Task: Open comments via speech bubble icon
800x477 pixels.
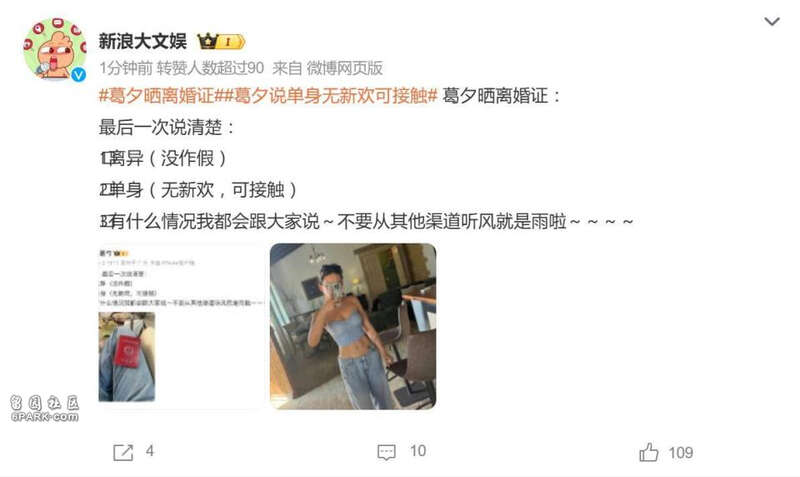Action: click(x=386, y=452)
